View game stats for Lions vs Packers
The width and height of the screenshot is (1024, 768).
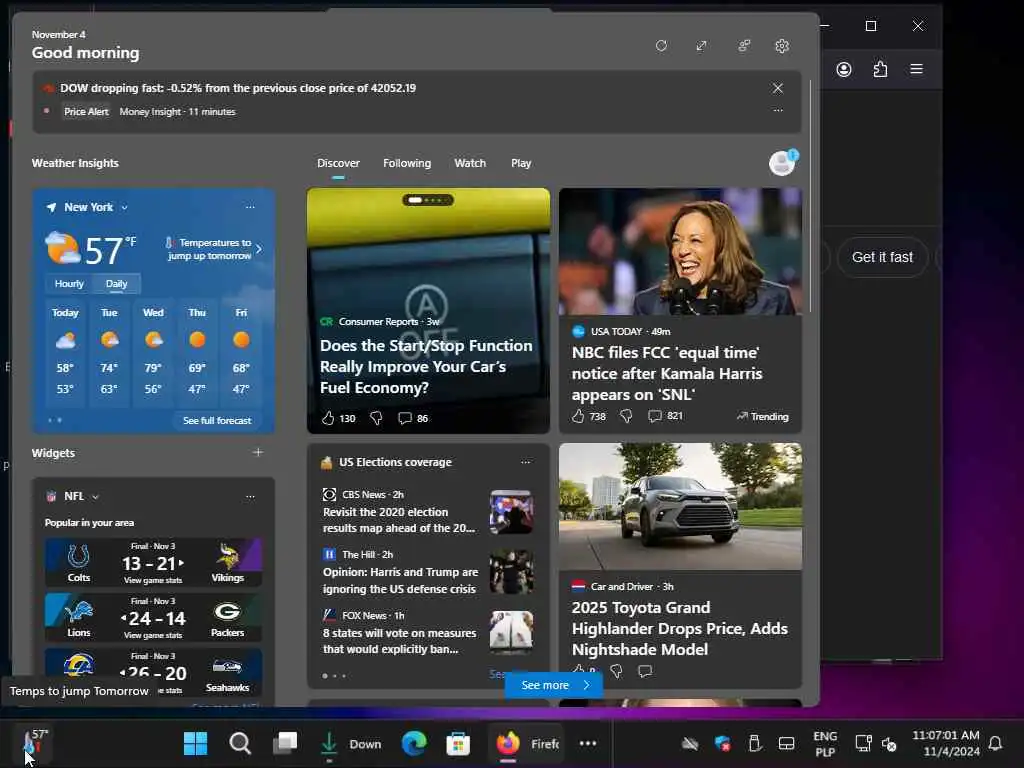(x=153, y=635)
